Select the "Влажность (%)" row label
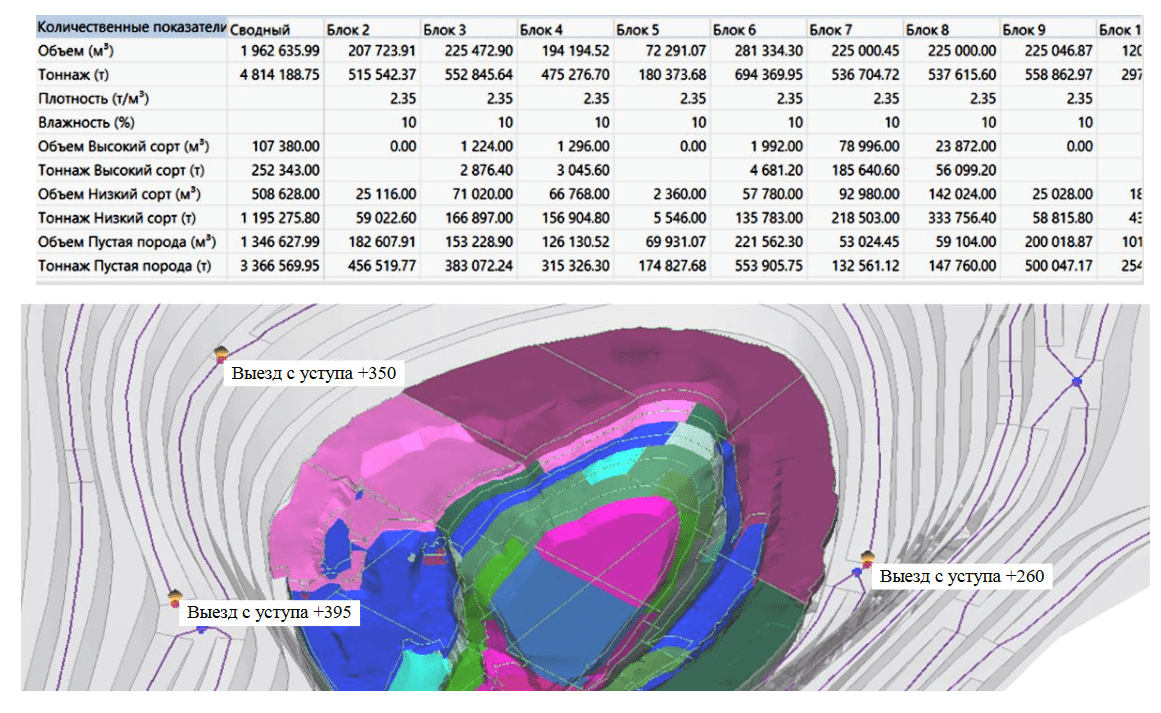Image resolution: width=1161 pixels, height=713 pixels. tap(84, 122)
